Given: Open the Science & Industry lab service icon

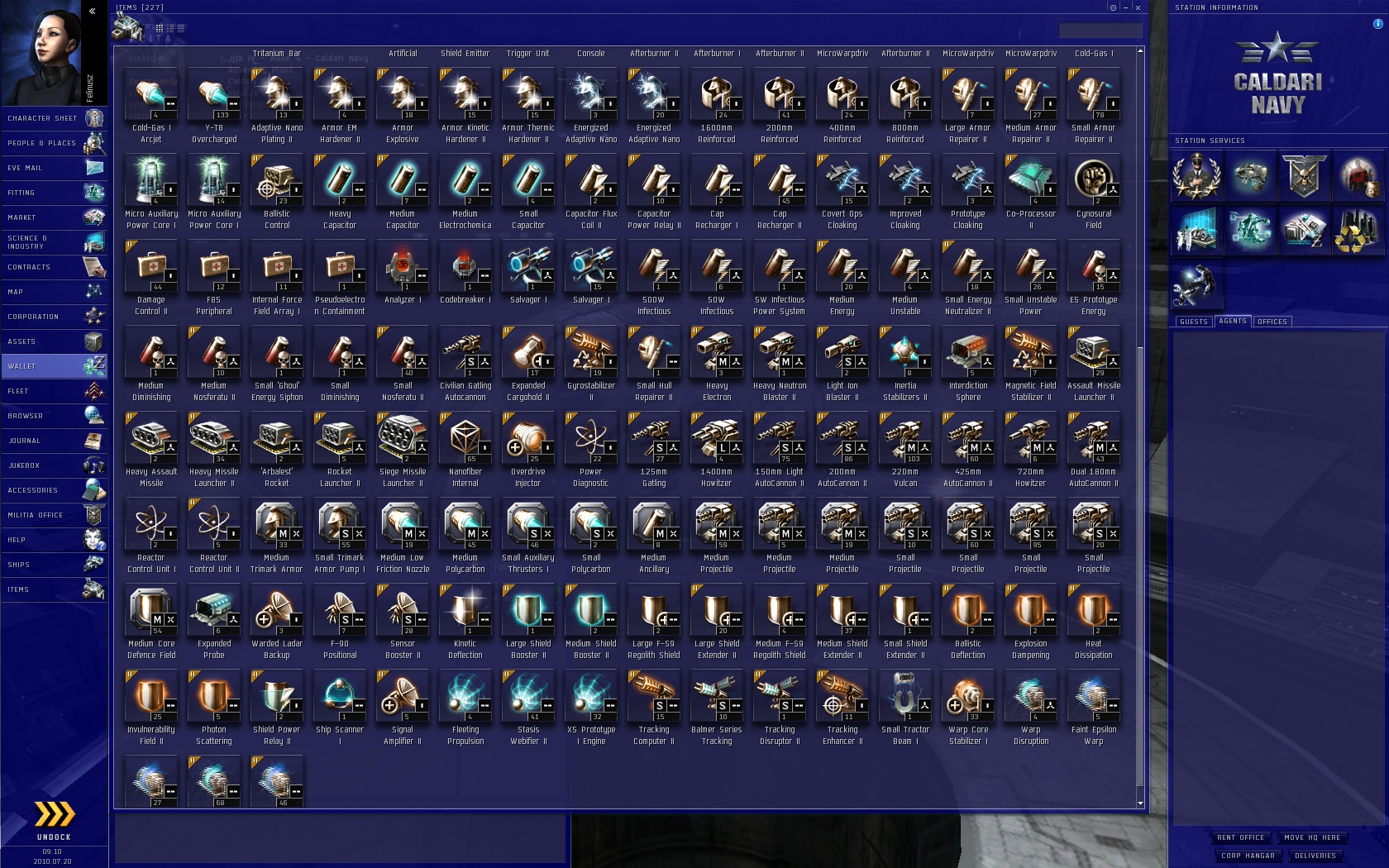Looking at the screenshot, I should click(1196, 230).
